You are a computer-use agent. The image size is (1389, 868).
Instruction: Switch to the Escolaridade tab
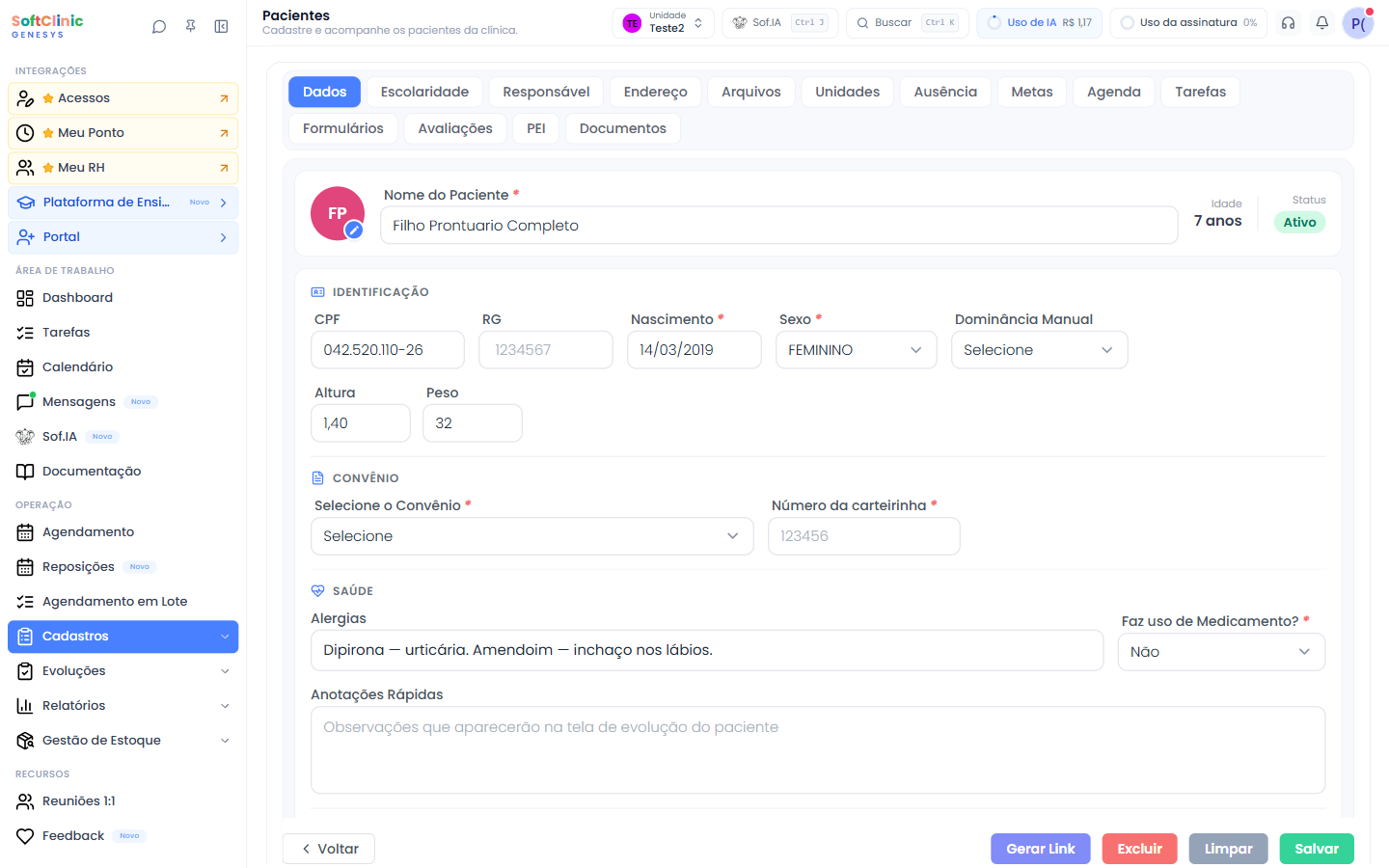[424, 92]
